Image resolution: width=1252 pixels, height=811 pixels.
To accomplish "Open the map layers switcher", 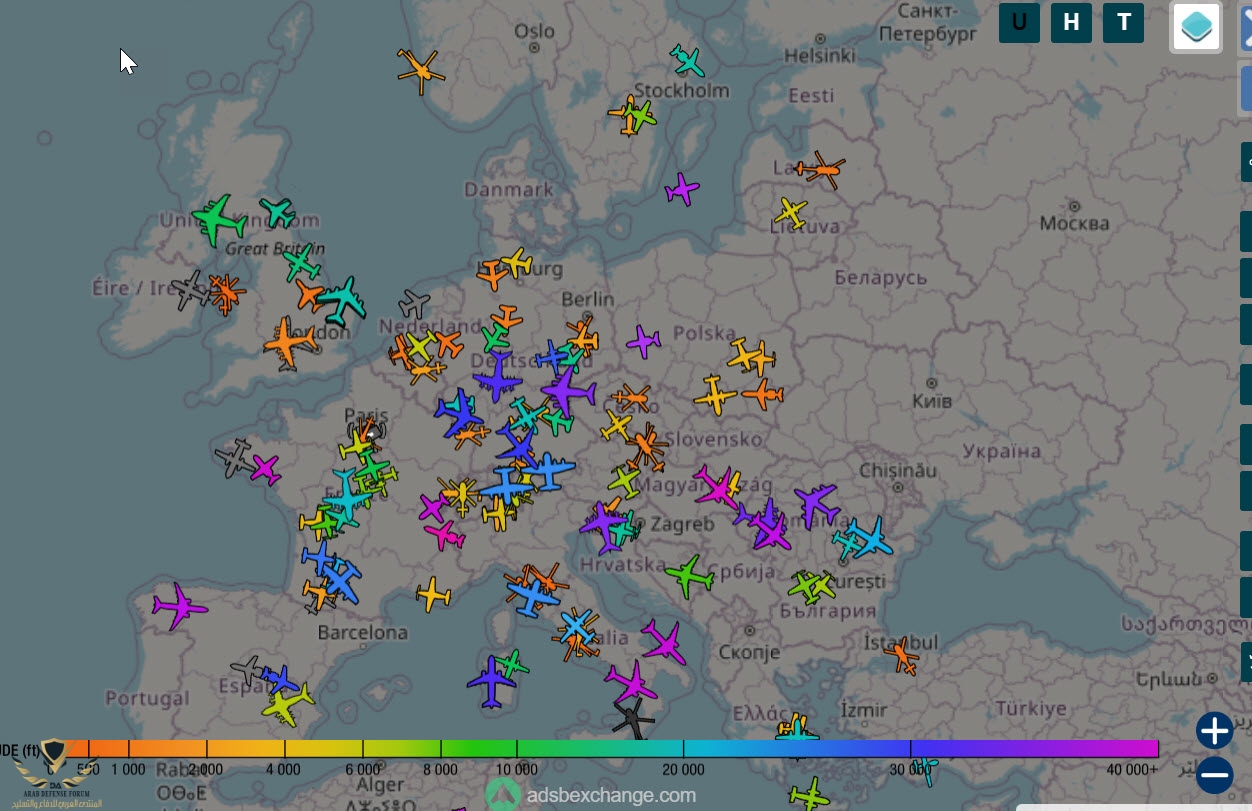I will click(x=1196, y=26).
